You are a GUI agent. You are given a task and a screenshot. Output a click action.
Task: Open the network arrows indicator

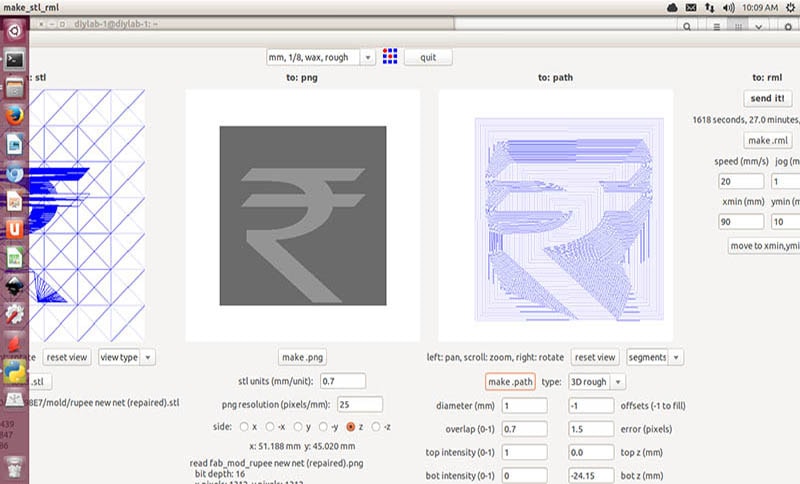pos(710,8)
